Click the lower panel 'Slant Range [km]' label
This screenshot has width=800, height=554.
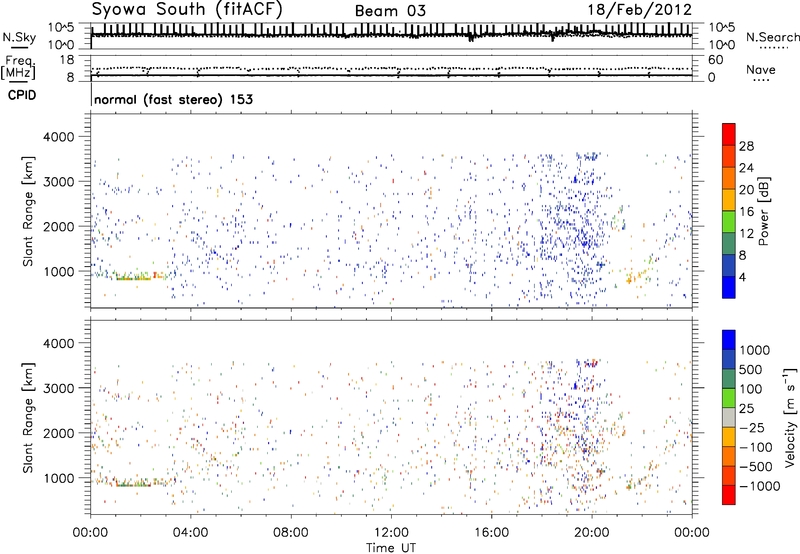(x=29, y=417)
